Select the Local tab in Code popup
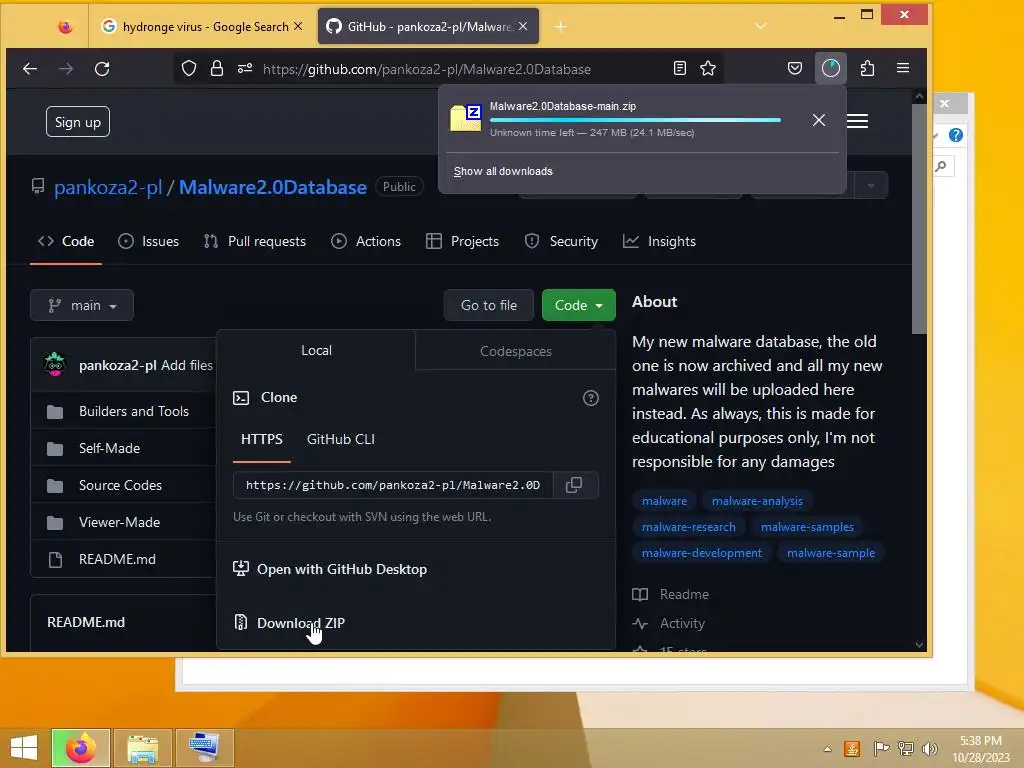 click(316, 351)
